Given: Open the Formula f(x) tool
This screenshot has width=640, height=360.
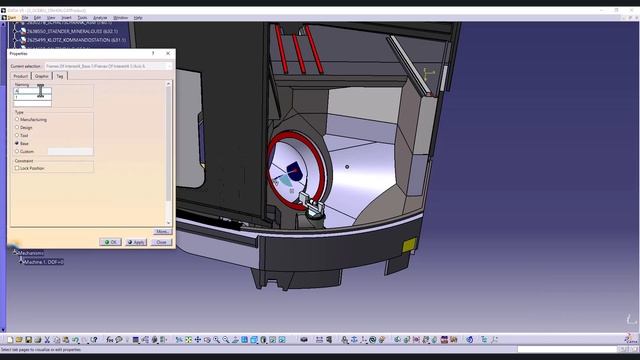Looking at the screenshot, I should pyautogui.click(x=109, y=340).
